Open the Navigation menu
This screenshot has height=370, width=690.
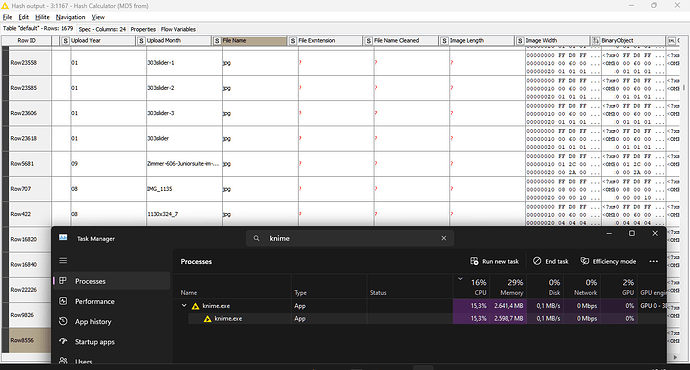coord(70,17)
